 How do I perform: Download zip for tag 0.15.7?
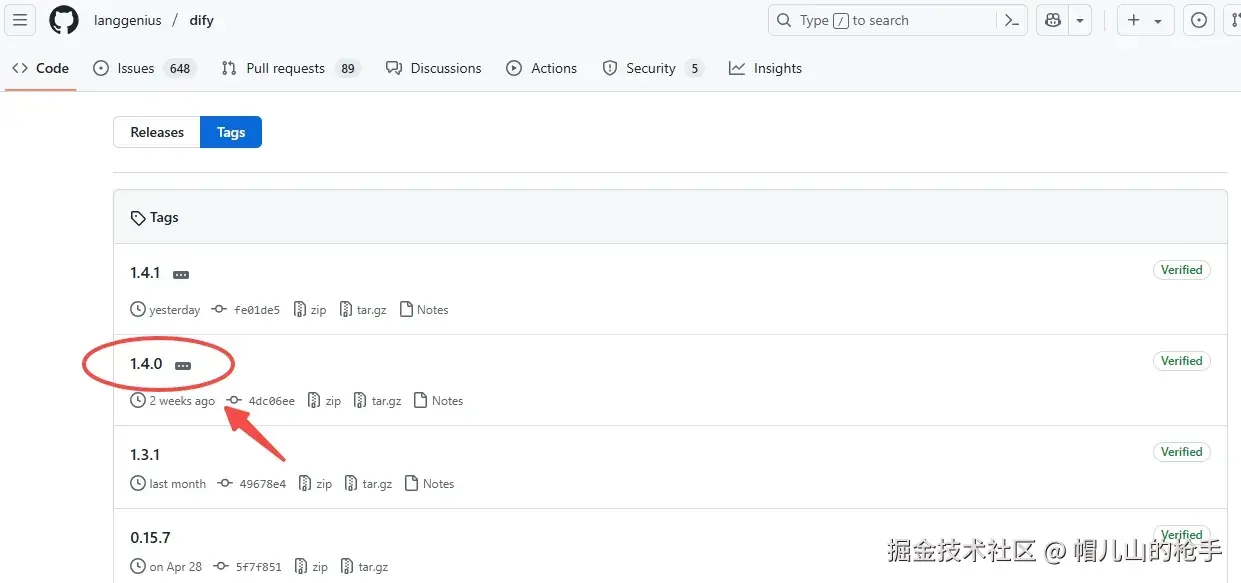[x=312, y=567]
